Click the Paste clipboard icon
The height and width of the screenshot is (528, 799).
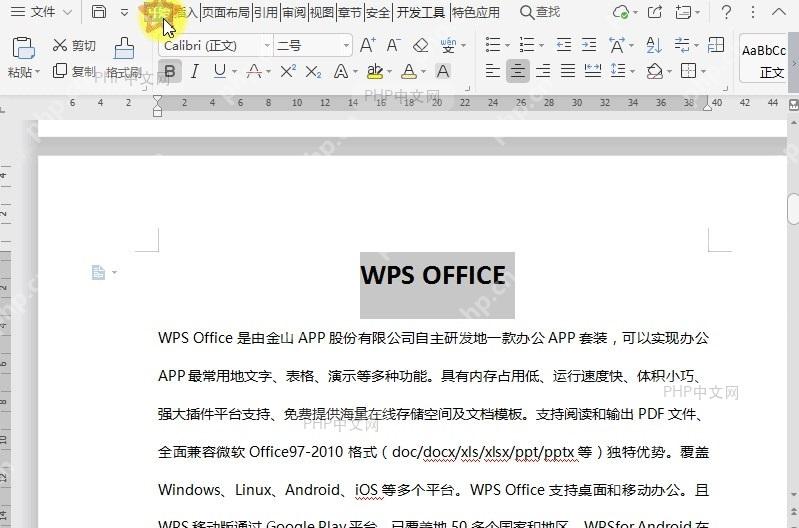23,48
